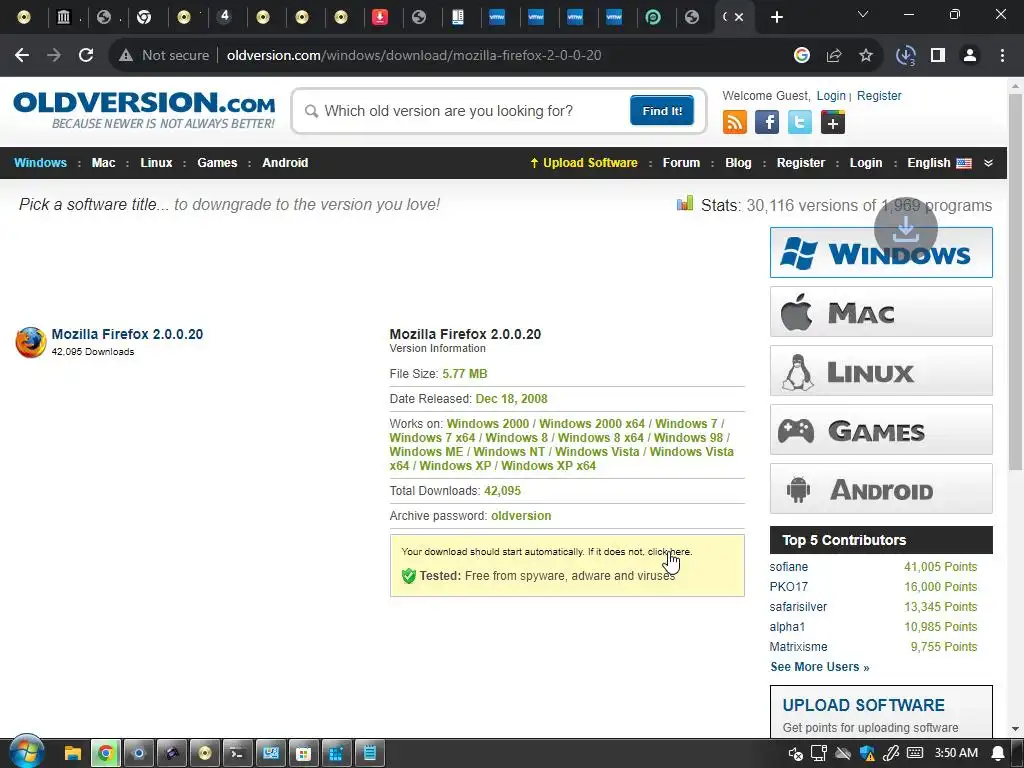Click the Register item in nav bar

801,163
